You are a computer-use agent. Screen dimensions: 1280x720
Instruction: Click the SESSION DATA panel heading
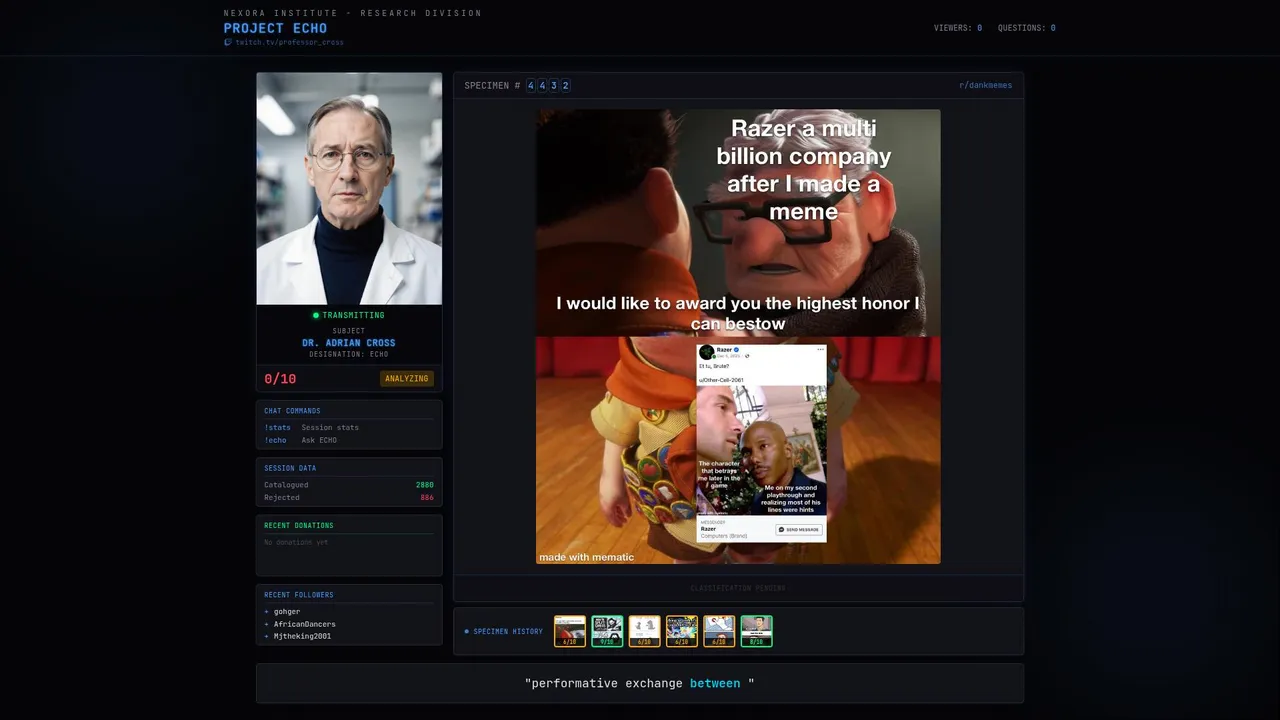click(290, 468)
